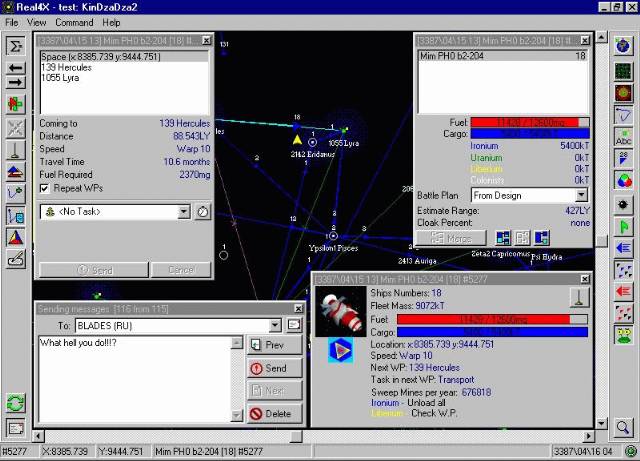The width and height of the screenshot is (640, 461).
Task: Click the grayed crossed-lines toolbar icon
Action: click(x=16, y=128)
